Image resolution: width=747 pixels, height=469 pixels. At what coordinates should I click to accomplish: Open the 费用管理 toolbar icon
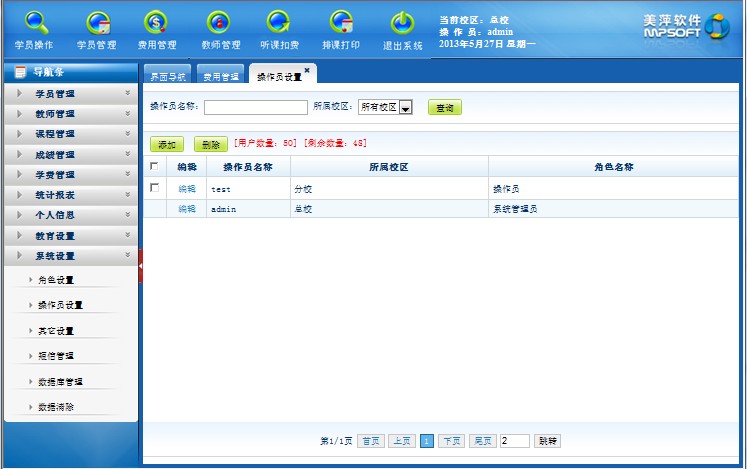(157, 23)
